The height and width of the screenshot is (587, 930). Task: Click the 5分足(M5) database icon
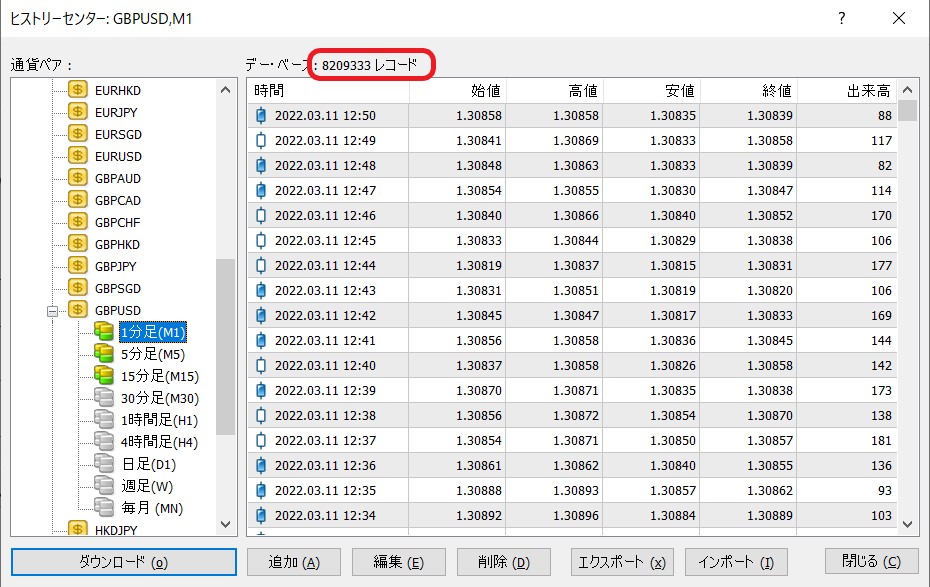[x=104, y=353]
